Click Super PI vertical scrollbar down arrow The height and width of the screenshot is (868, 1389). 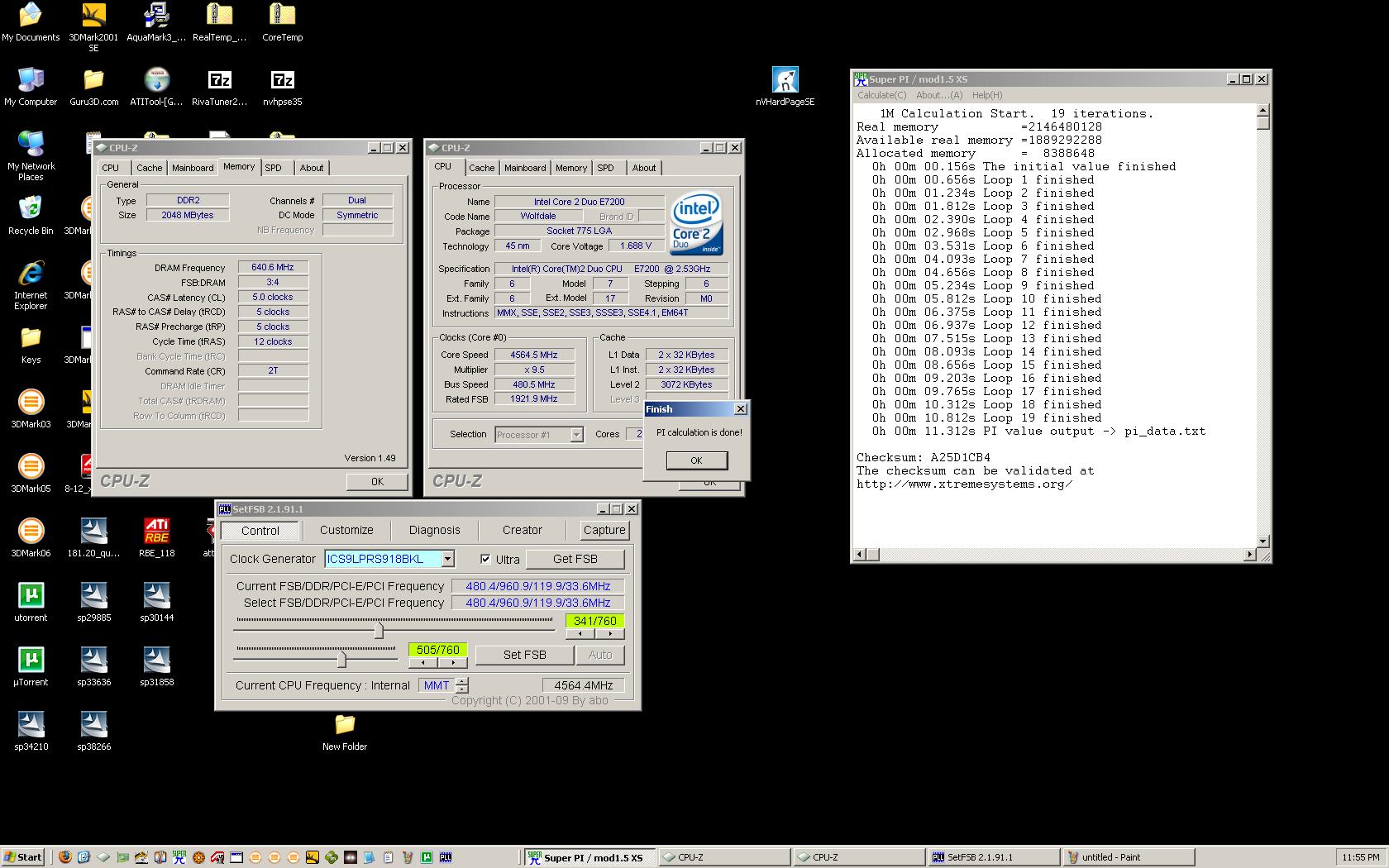1263,541
